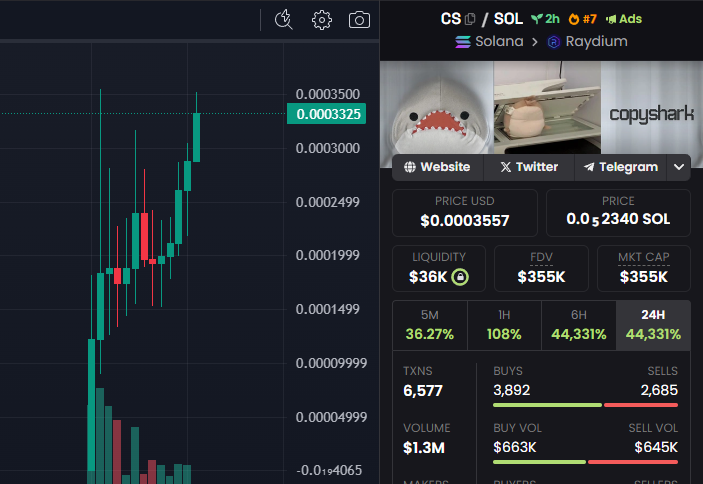This screenshot has width=703, height=484.
Task: Take a chart snapshot with camera icon
Action: click(x=360, y=20)
